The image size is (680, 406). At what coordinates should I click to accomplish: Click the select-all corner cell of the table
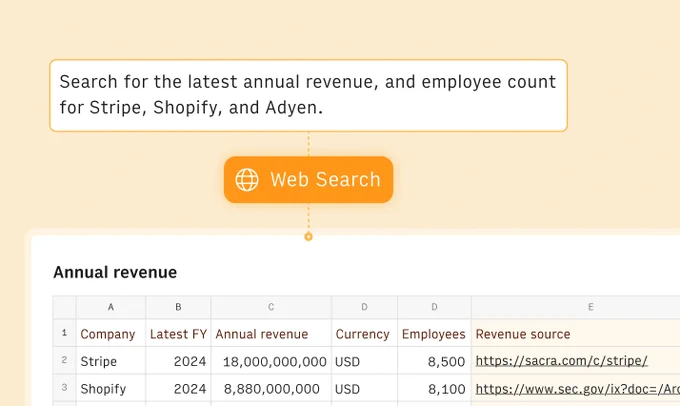click(64, 307)
